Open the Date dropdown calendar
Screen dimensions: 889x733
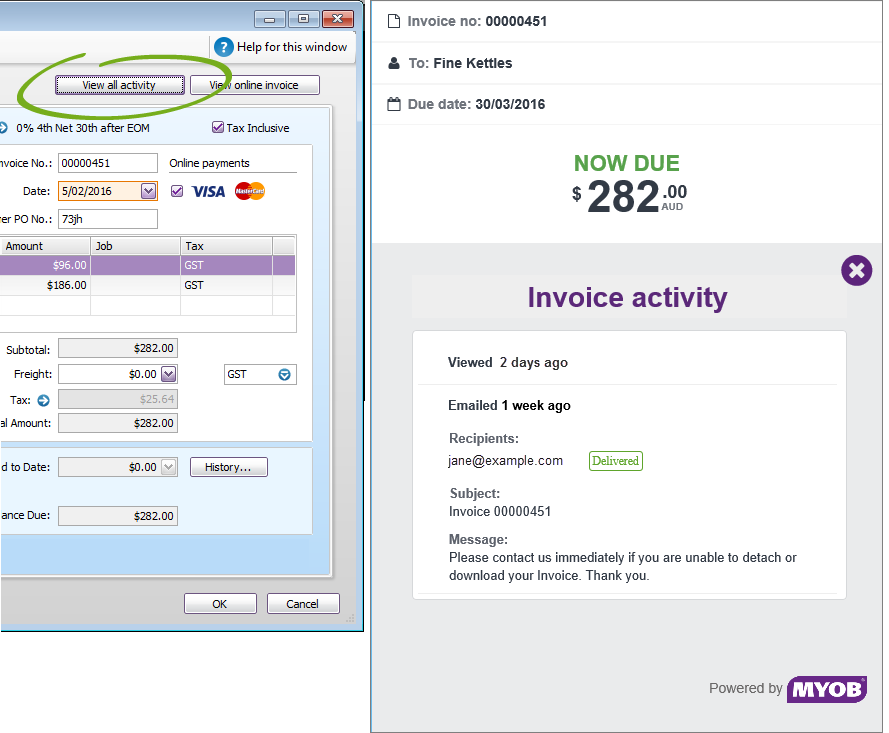tap(148, 191)
